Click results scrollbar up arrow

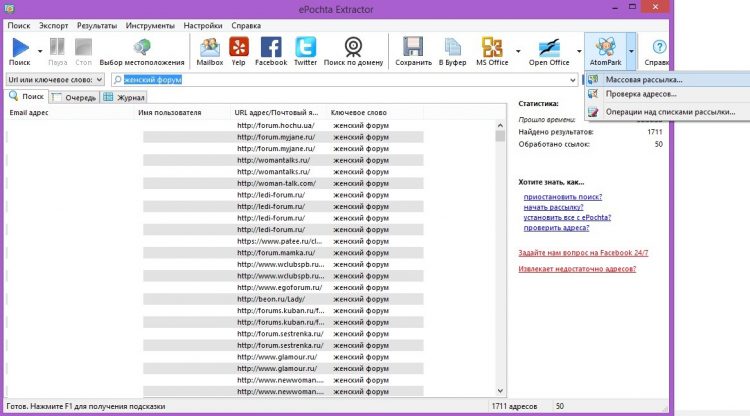500,125
